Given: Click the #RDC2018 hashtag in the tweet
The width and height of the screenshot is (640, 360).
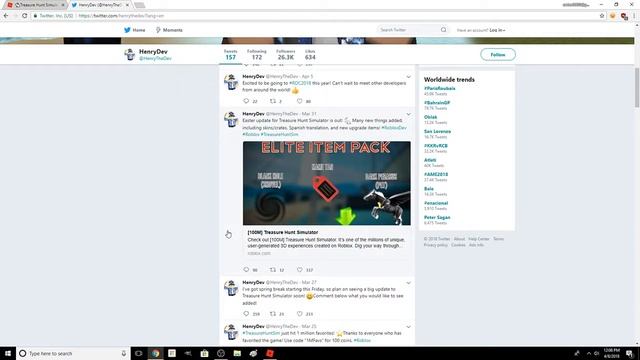Looking at the screenshot, I should tap(300, 83).
